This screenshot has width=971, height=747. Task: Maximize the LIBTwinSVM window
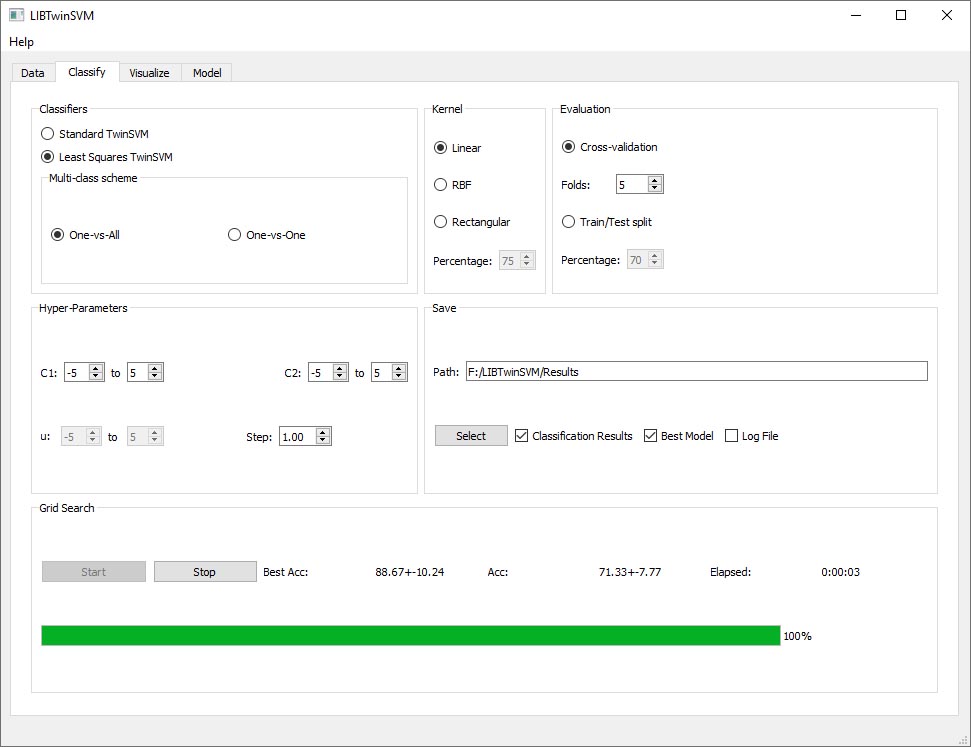click(x=901, y=15)
